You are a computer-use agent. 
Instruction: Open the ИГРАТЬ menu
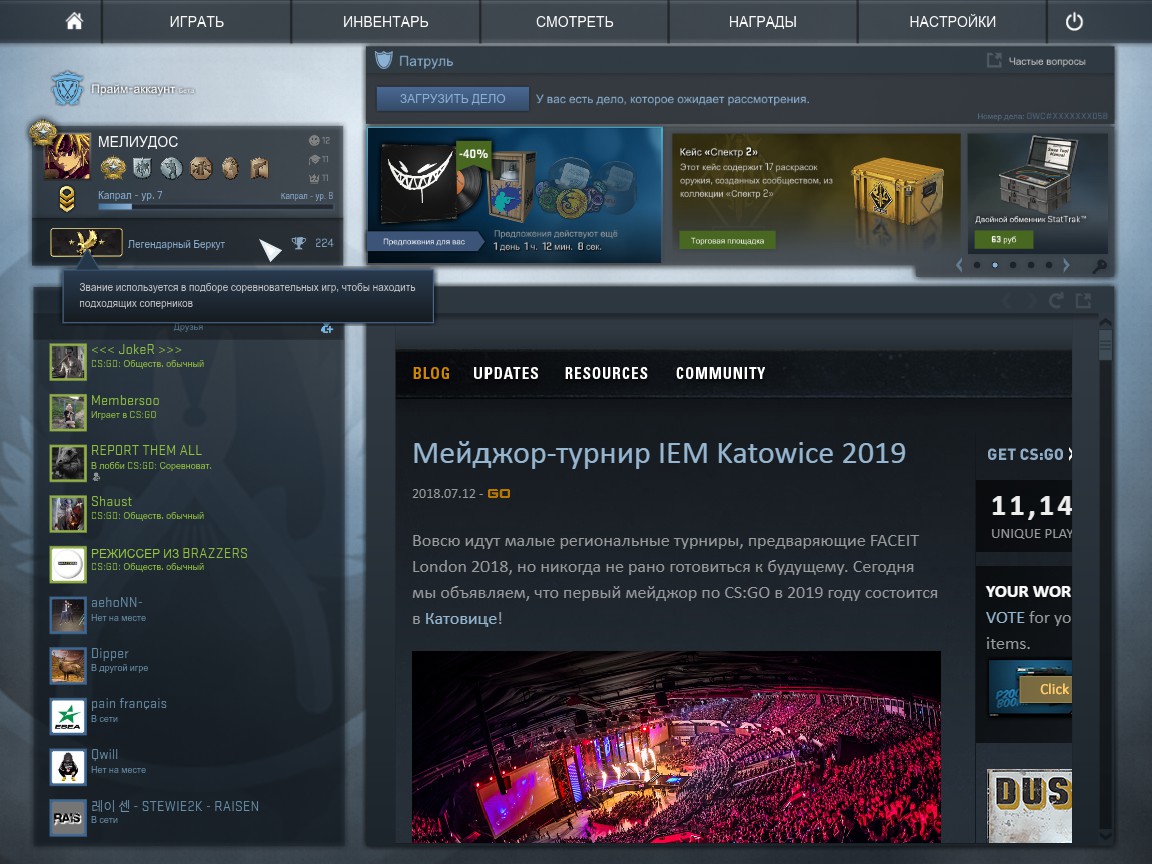pyautogui.click(x=197, y=21)
